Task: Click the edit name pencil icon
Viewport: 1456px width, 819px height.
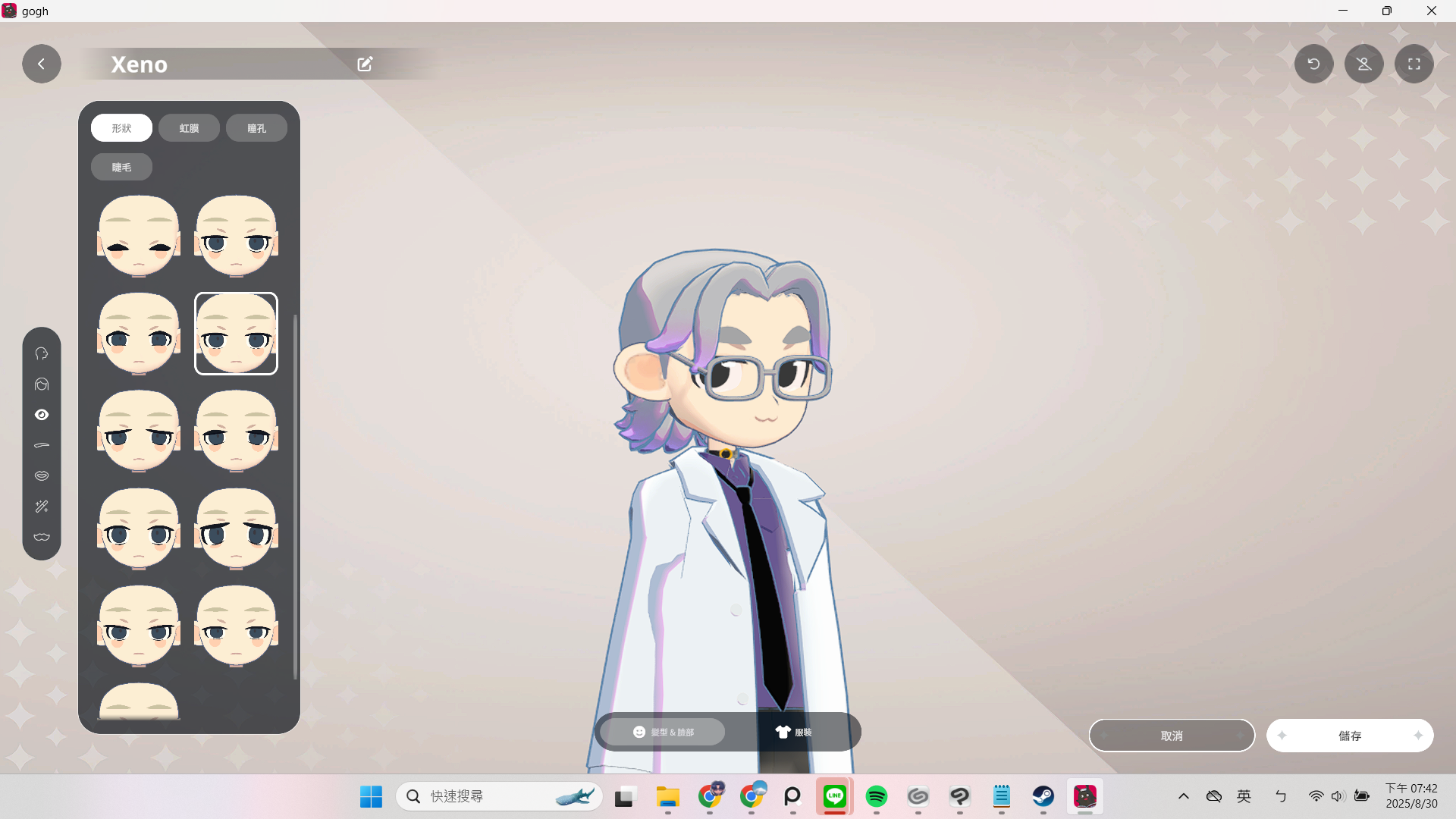Action: pos(365,64)
